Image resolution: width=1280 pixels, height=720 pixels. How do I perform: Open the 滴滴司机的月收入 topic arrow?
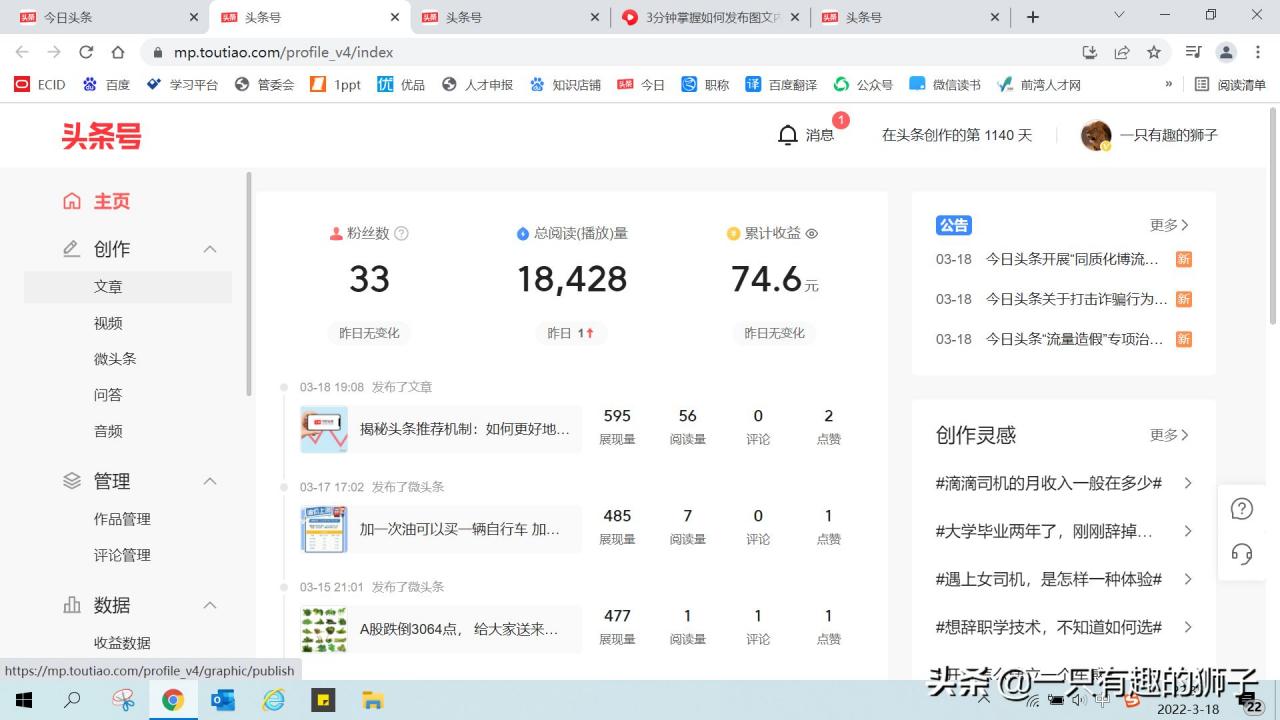click(1188, 483)
